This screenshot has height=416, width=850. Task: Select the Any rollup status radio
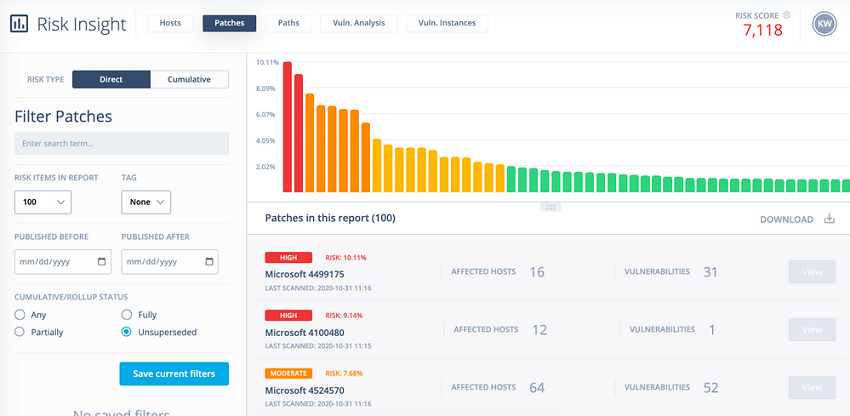[x=20, y=315]
